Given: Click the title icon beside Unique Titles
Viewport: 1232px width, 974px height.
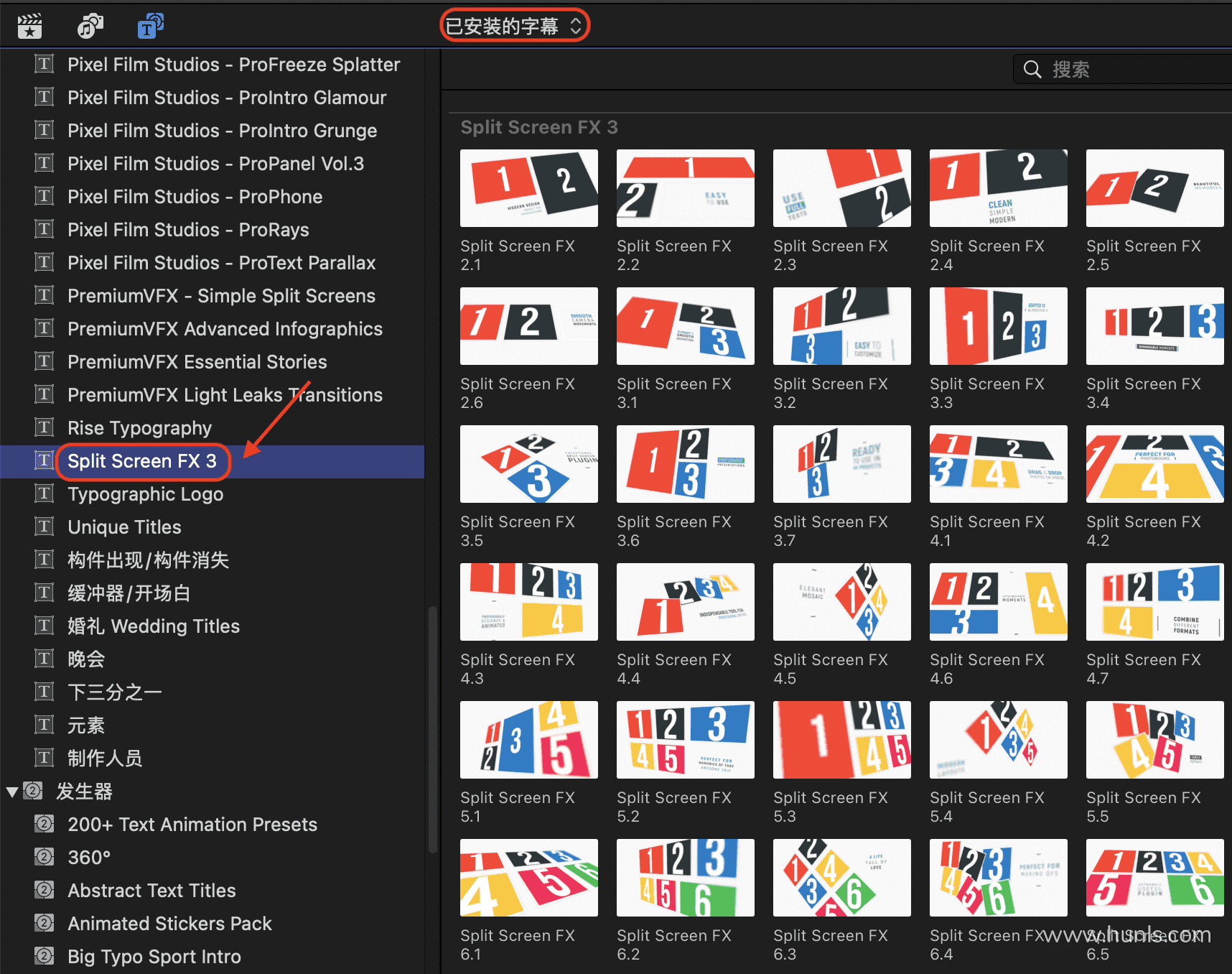Looking at the screenshot, I should (45, 527).
